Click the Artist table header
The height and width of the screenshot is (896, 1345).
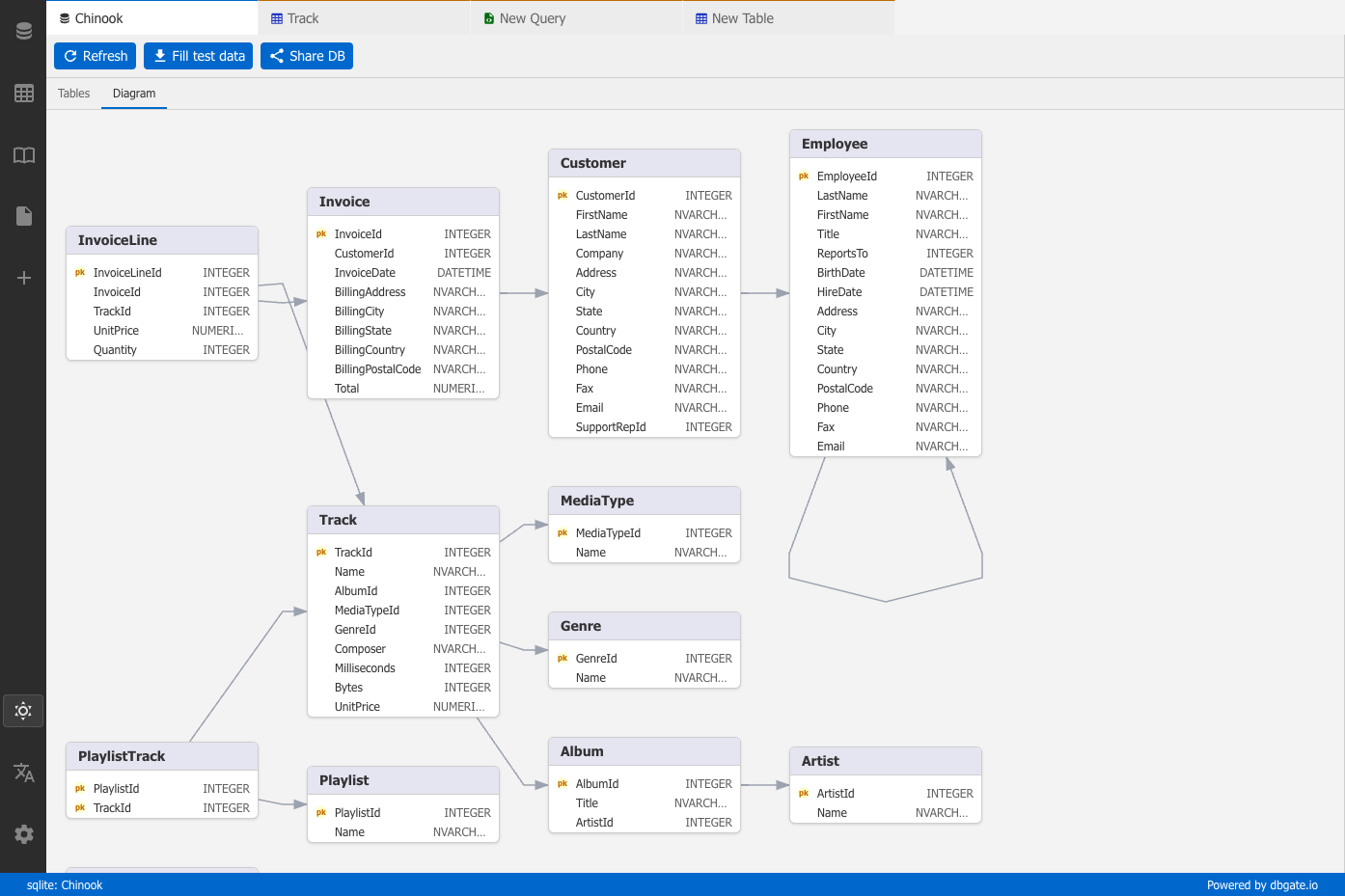[x=886, y=761]
